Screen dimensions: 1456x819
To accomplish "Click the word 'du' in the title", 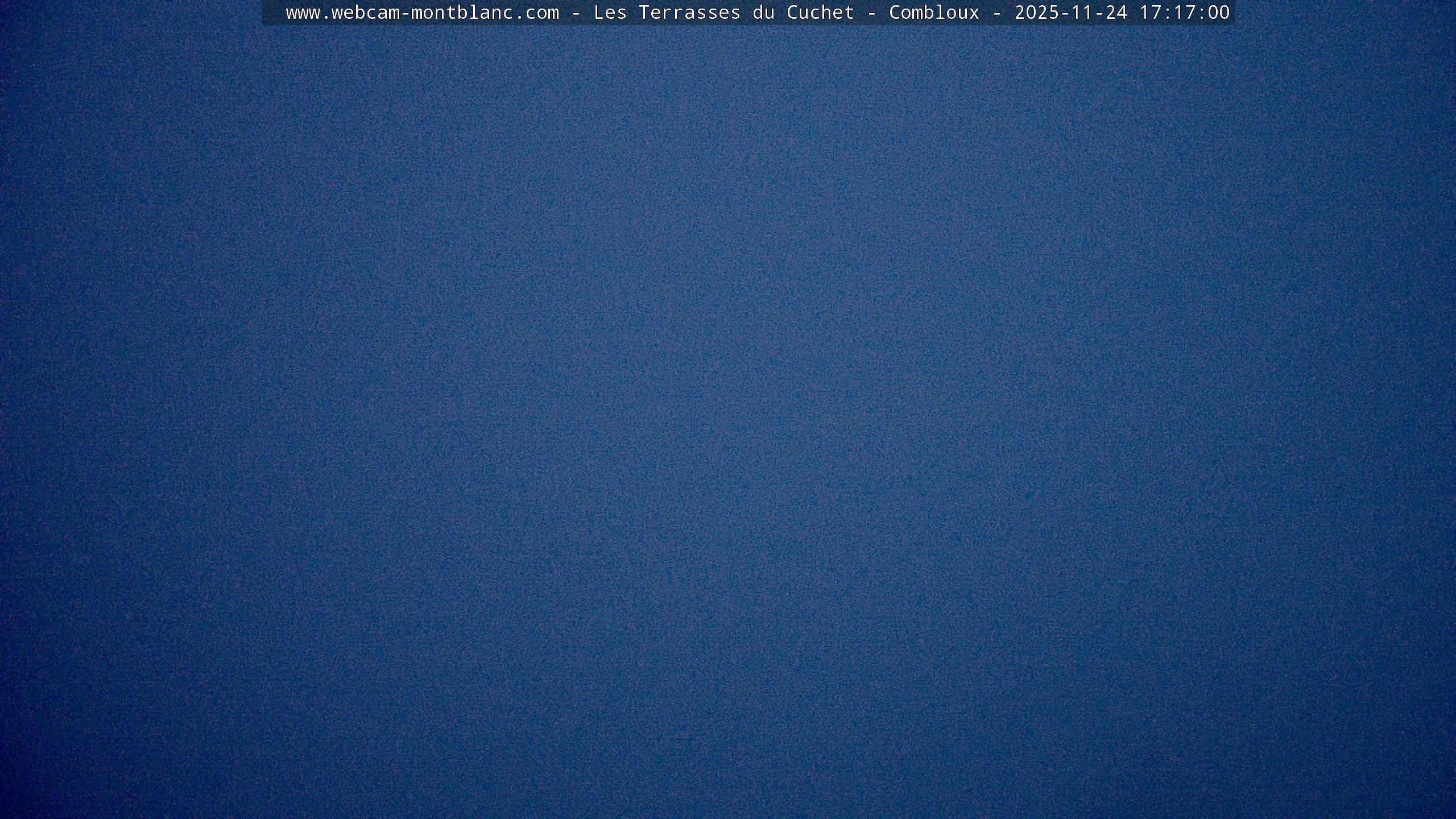I will coord(763,13).
